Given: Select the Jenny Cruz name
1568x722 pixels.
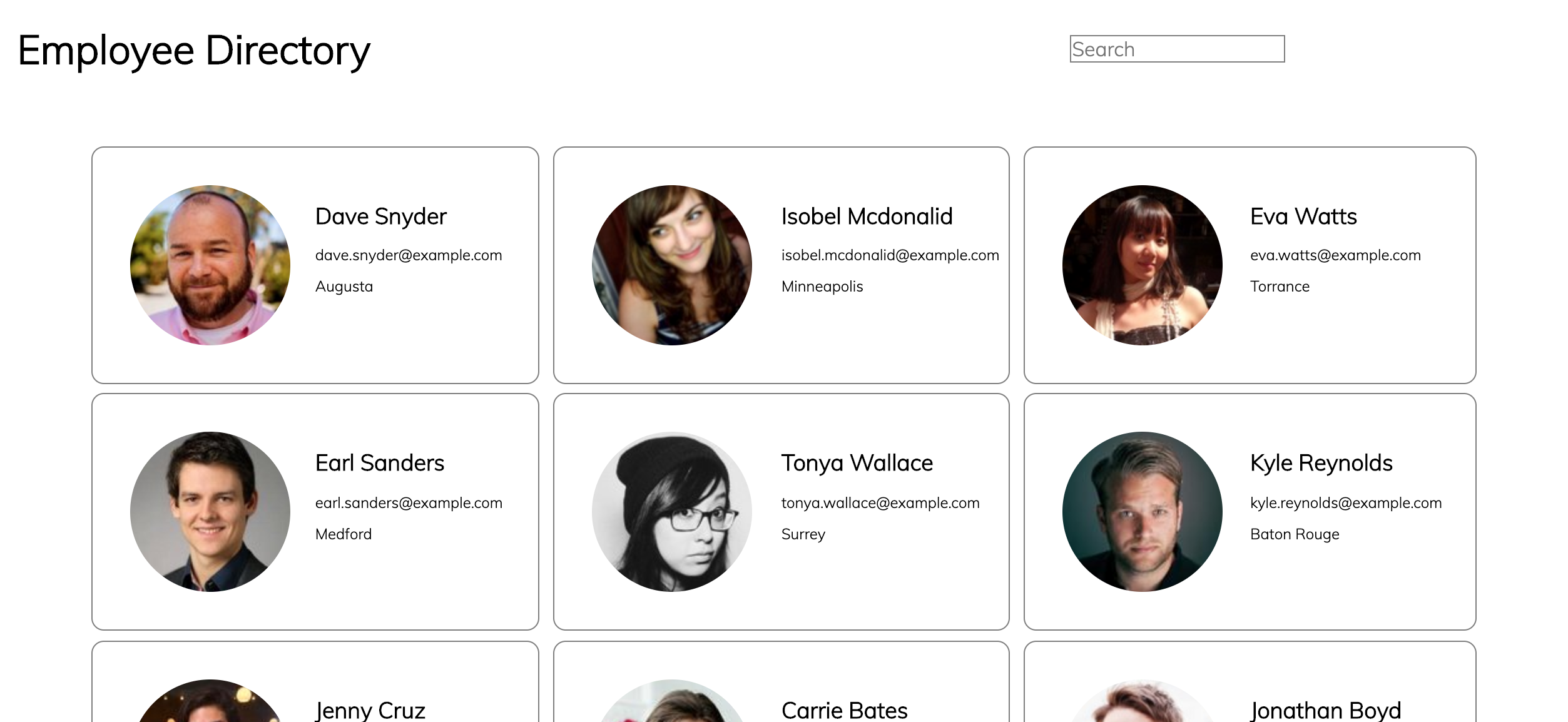Looking at the screenshot, I should (370, 711).
